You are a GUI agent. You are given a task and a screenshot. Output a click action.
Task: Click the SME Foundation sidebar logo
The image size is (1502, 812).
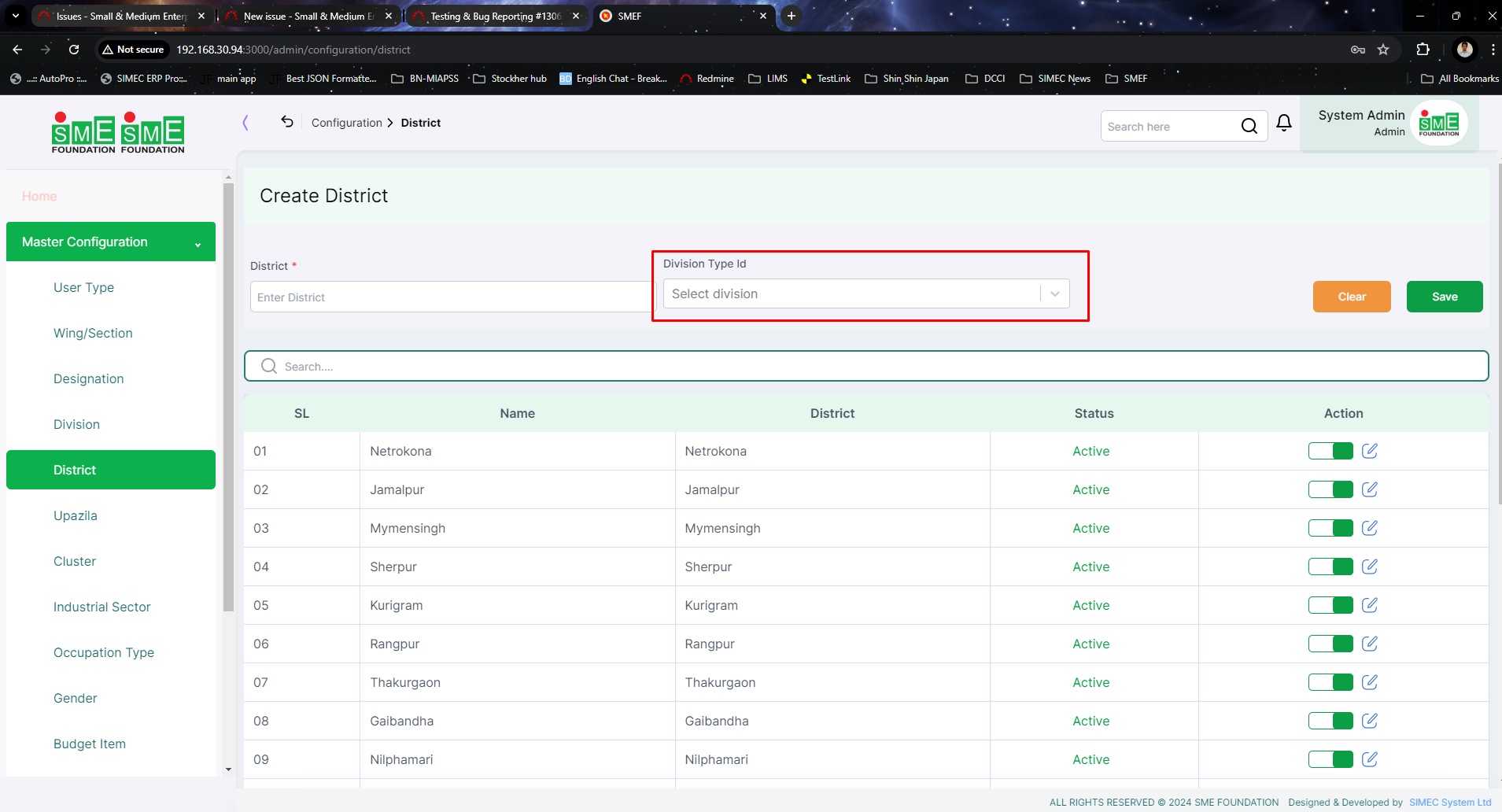[x=118, y=132]
